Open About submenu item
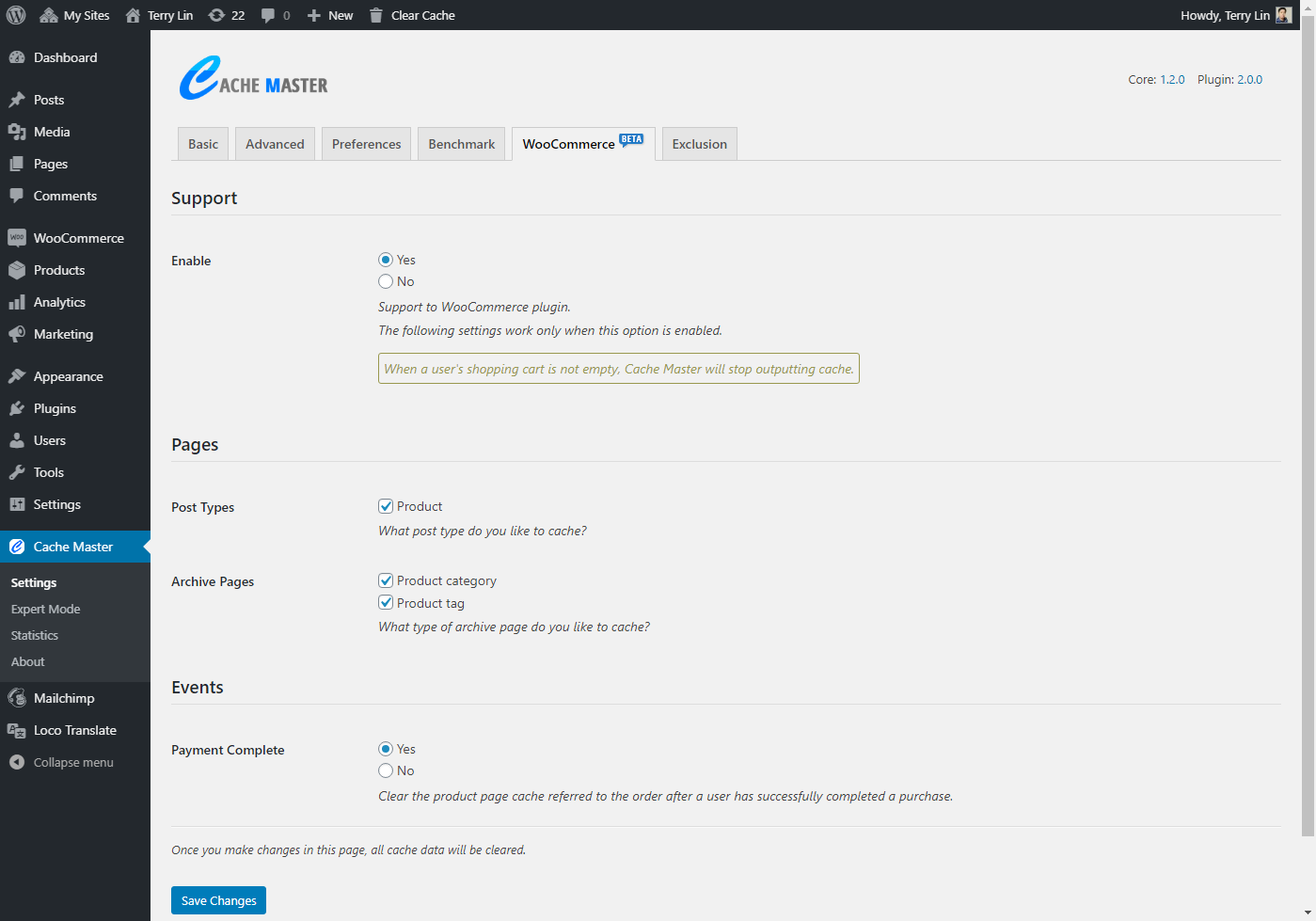 28,661
